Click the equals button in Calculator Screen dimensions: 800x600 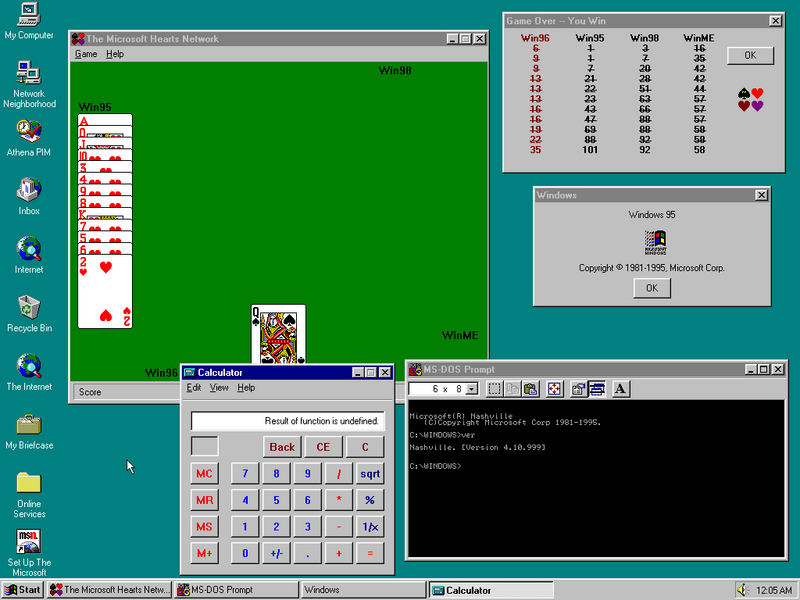tap(370, 553)
